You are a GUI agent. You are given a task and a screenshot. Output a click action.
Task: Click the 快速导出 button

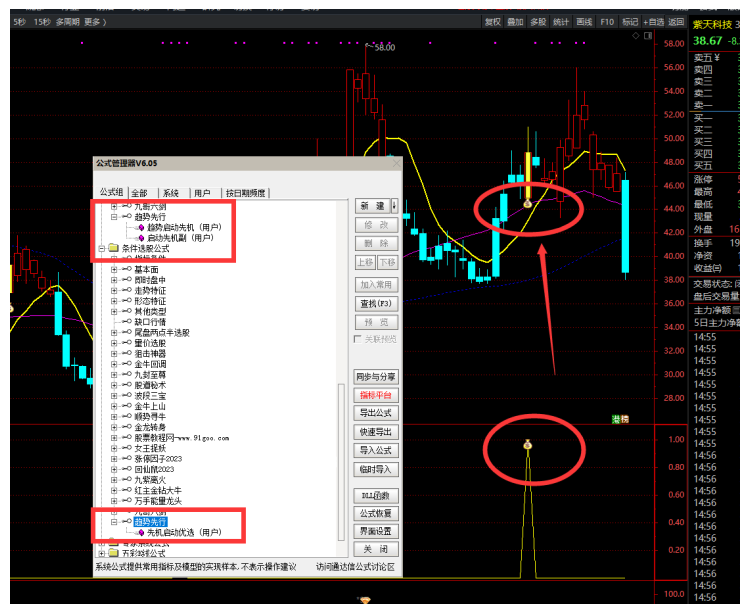click(x=376, y=432)
